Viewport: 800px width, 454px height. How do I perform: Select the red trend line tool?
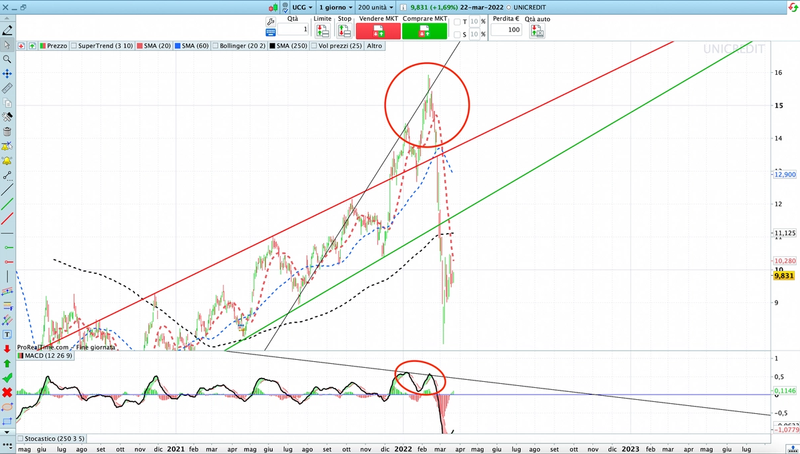pyautogui.click(x=7, y=219)
